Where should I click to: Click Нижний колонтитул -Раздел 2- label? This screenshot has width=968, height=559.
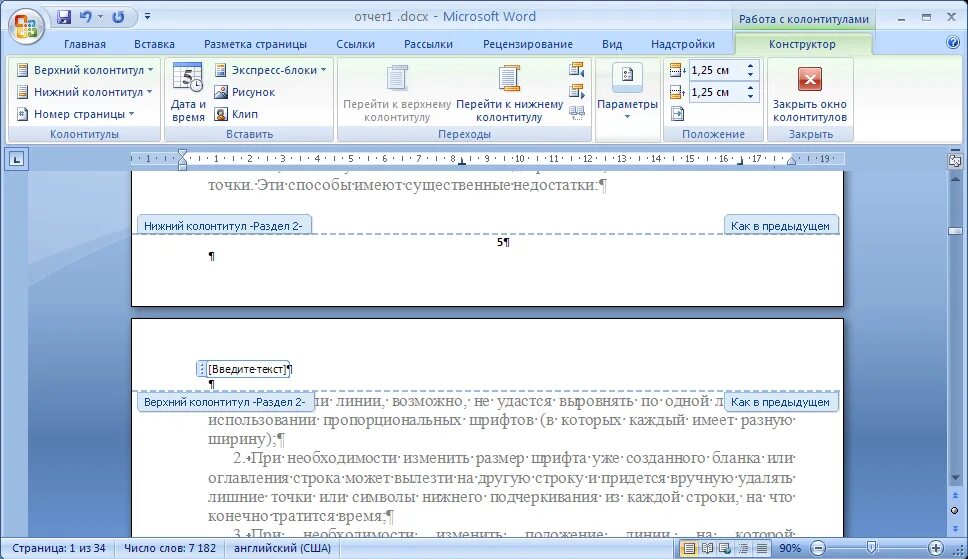pyautogui.click(x=223, y=225)
